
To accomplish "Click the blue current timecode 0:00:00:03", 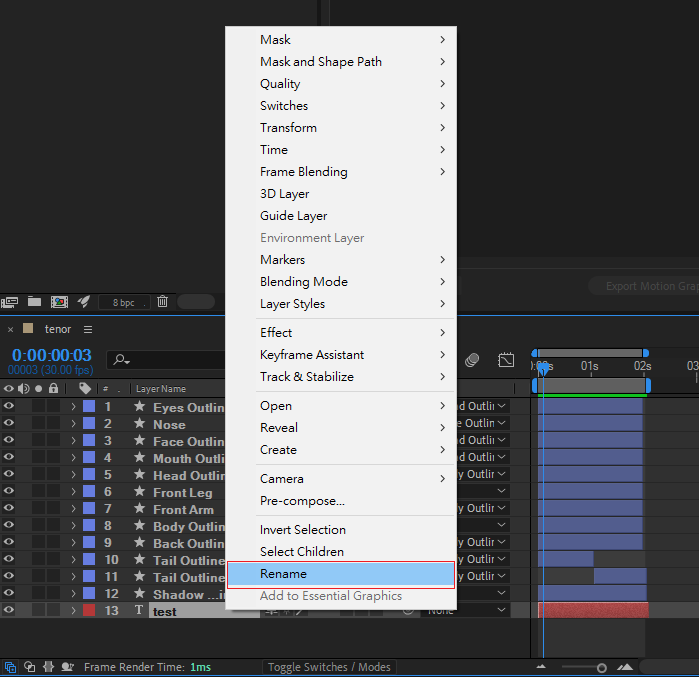I will [51, 355].
